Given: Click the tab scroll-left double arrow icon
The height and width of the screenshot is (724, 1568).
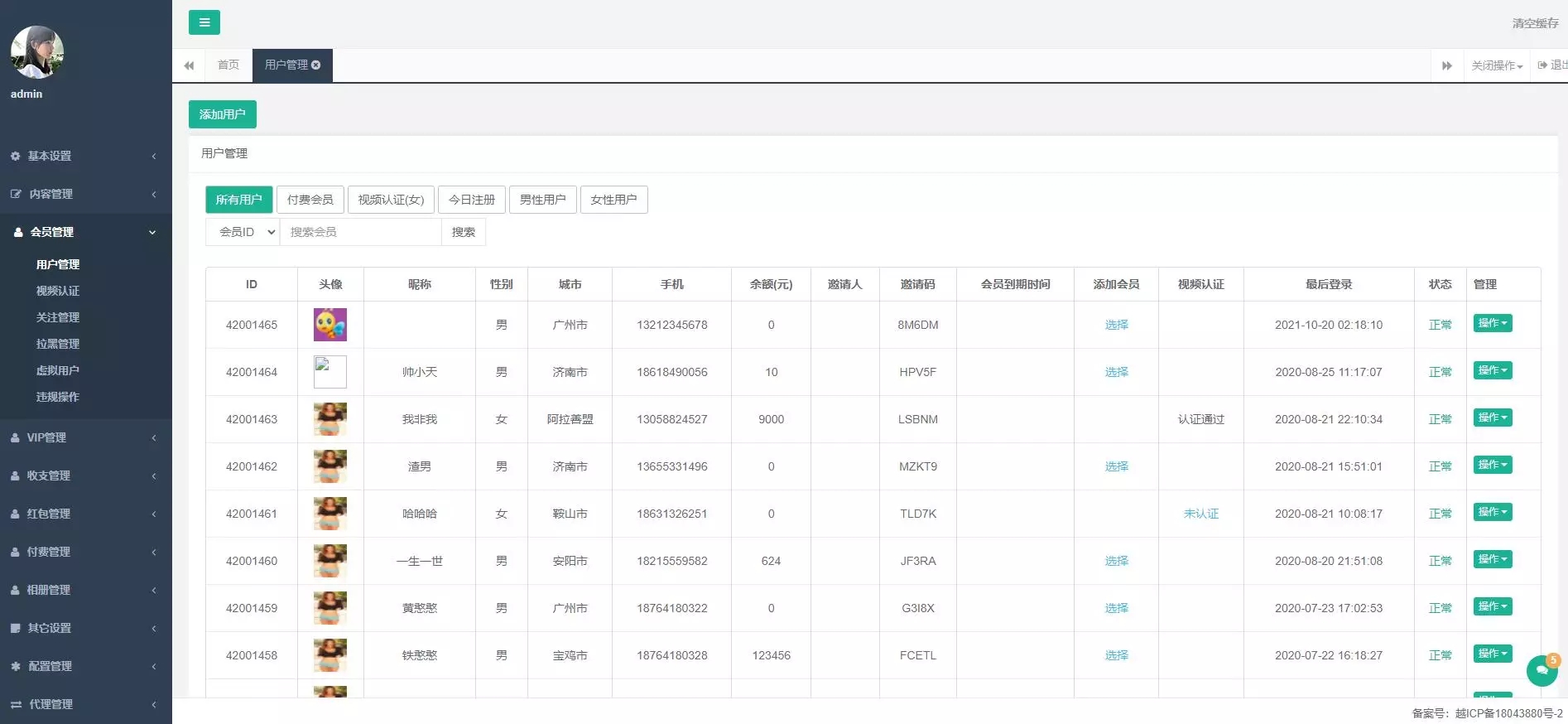Looking at the screenshot, I should point(189,65).
